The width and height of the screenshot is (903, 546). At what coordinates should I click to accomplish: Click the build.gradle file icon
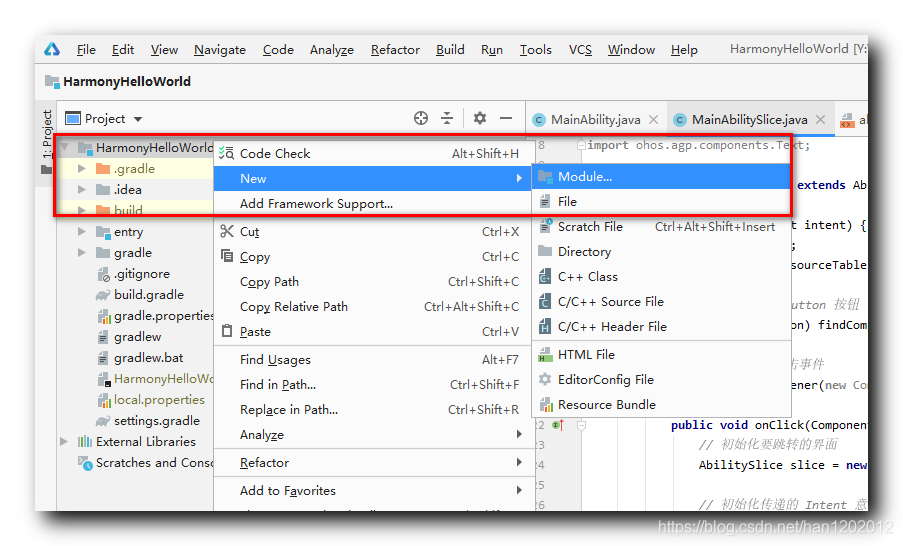pos(103,295)
